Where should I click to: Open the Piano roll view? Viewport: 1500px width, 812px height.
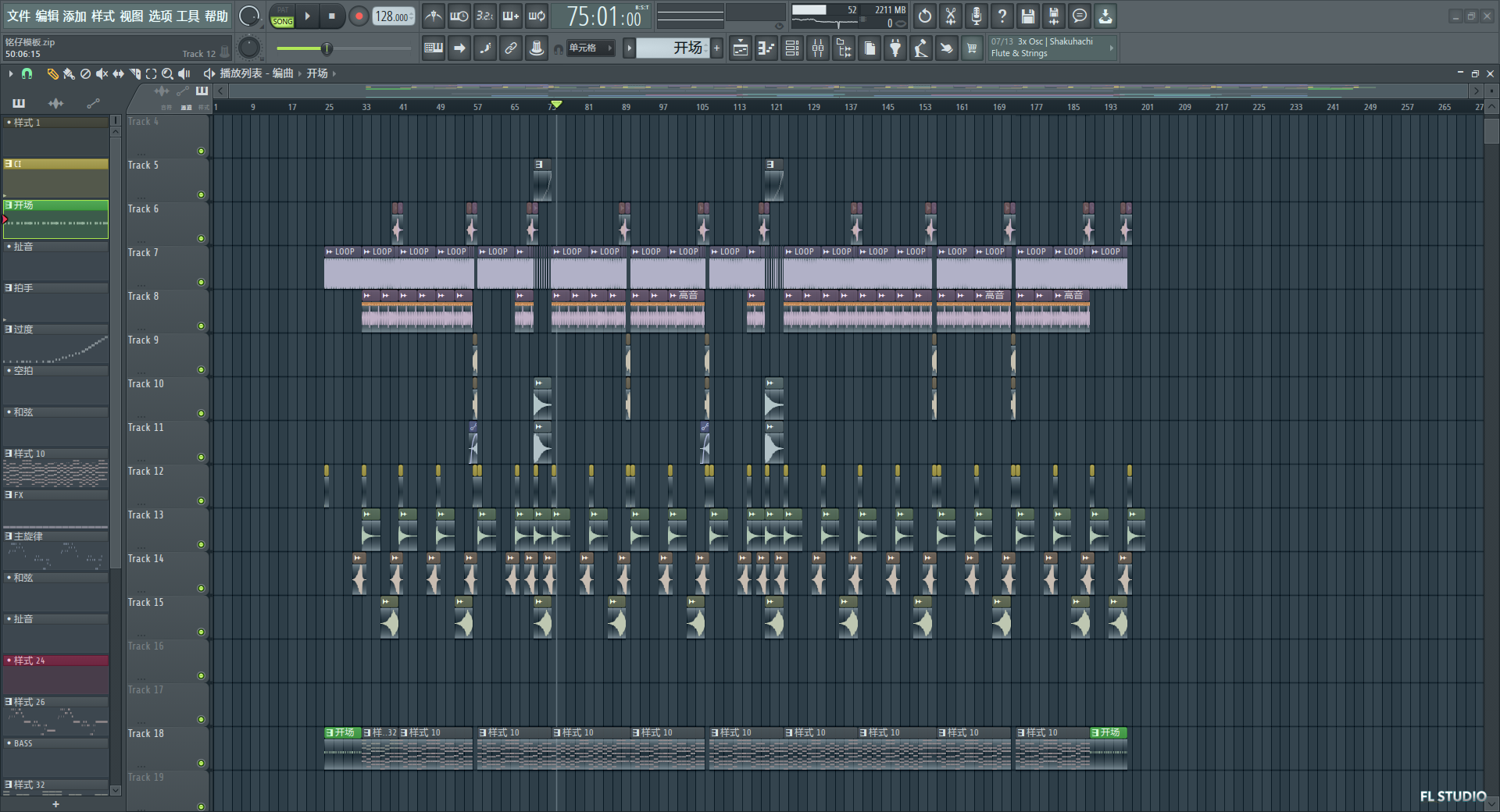click(766, 48)
